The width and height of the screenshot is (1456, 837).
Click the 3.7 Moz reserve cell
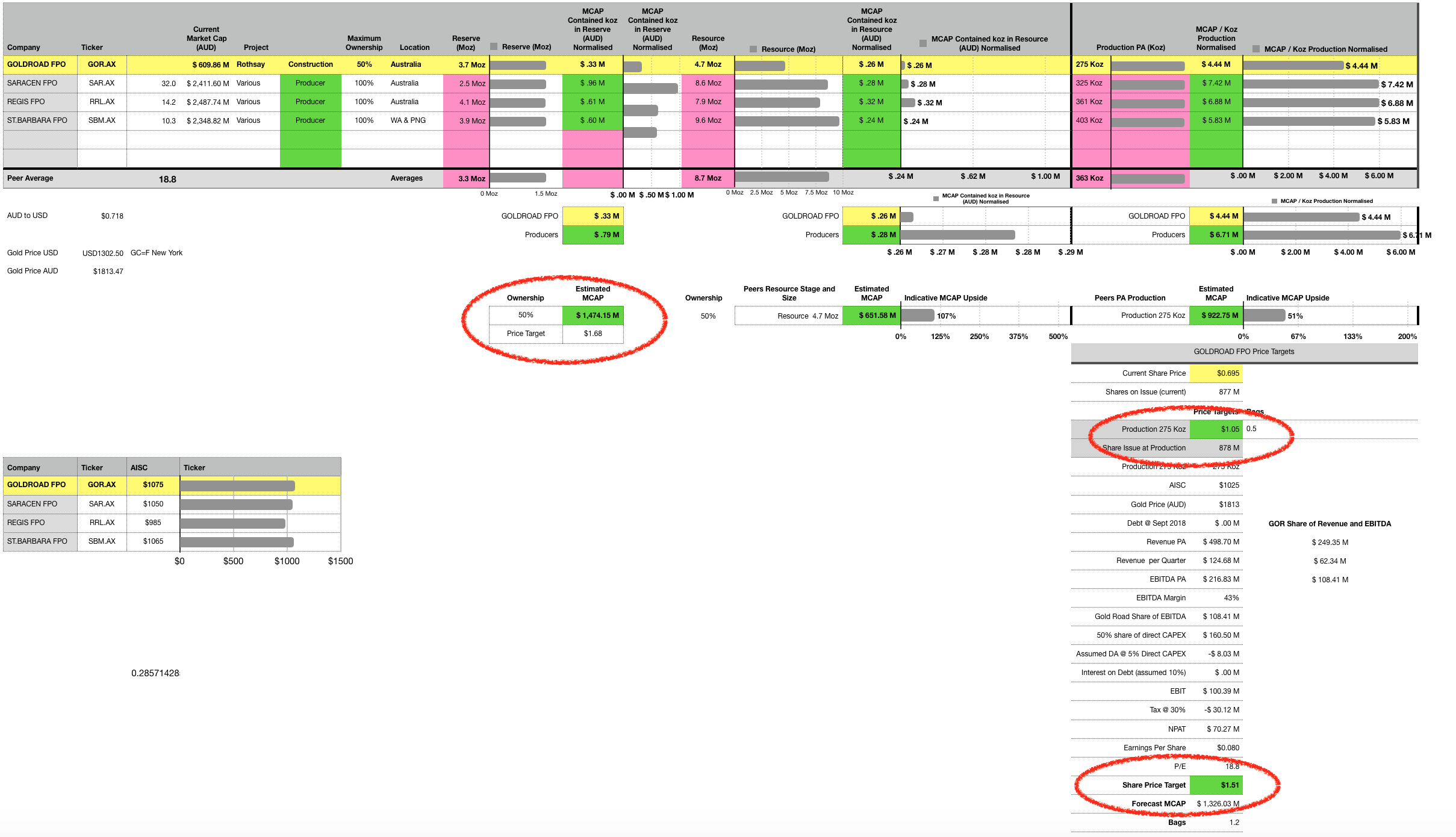467,64
